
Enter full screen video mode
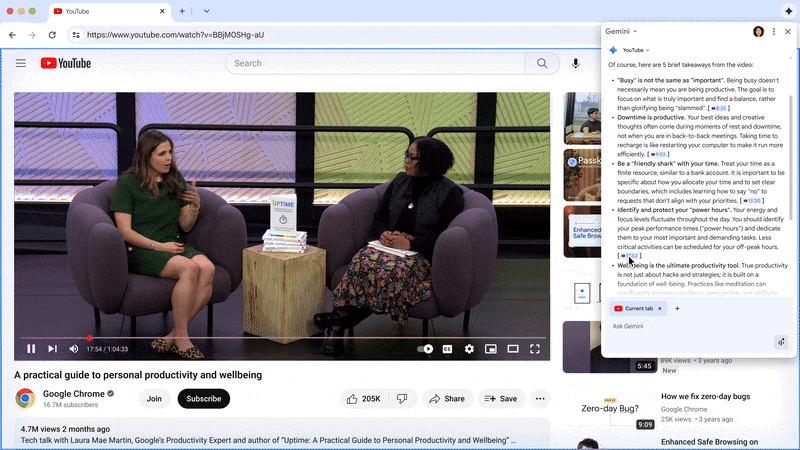pos(535,349)
